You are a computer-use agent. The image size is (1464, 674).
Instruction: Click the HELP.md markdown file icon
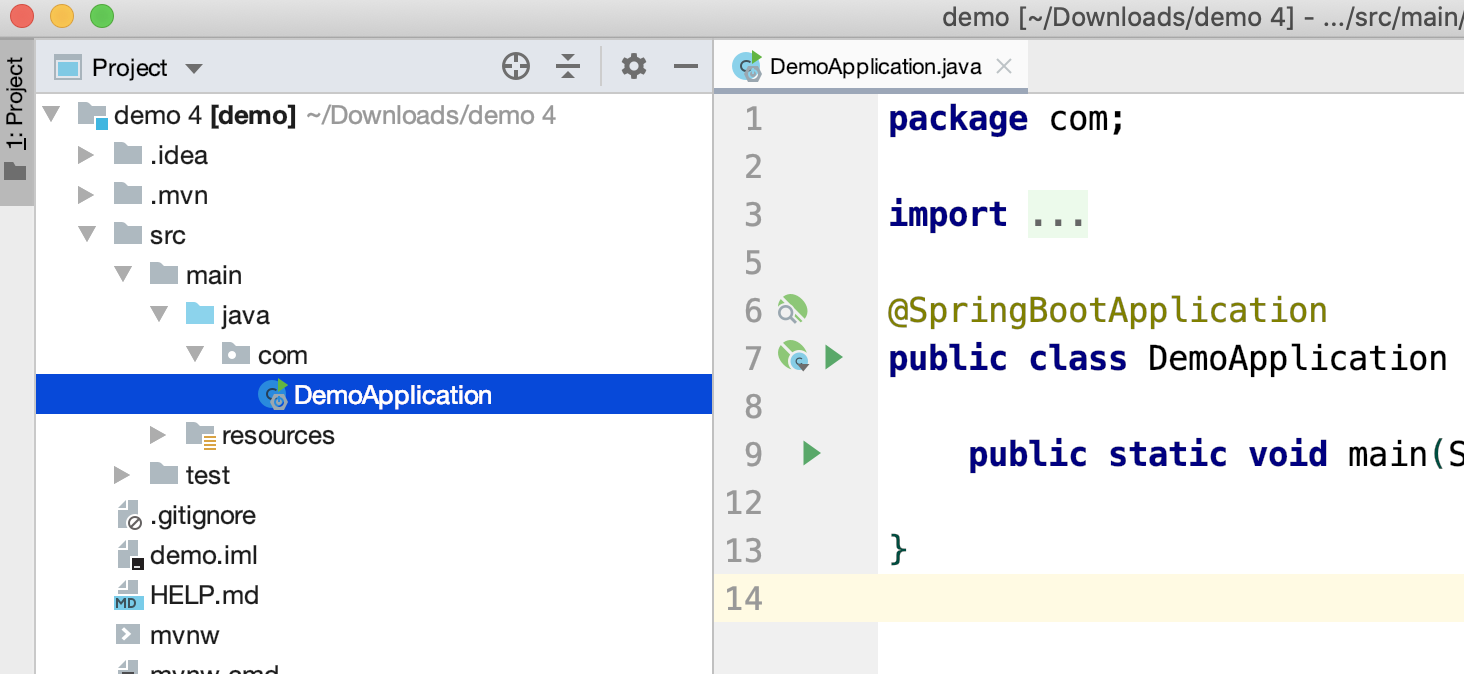point(129,595)
